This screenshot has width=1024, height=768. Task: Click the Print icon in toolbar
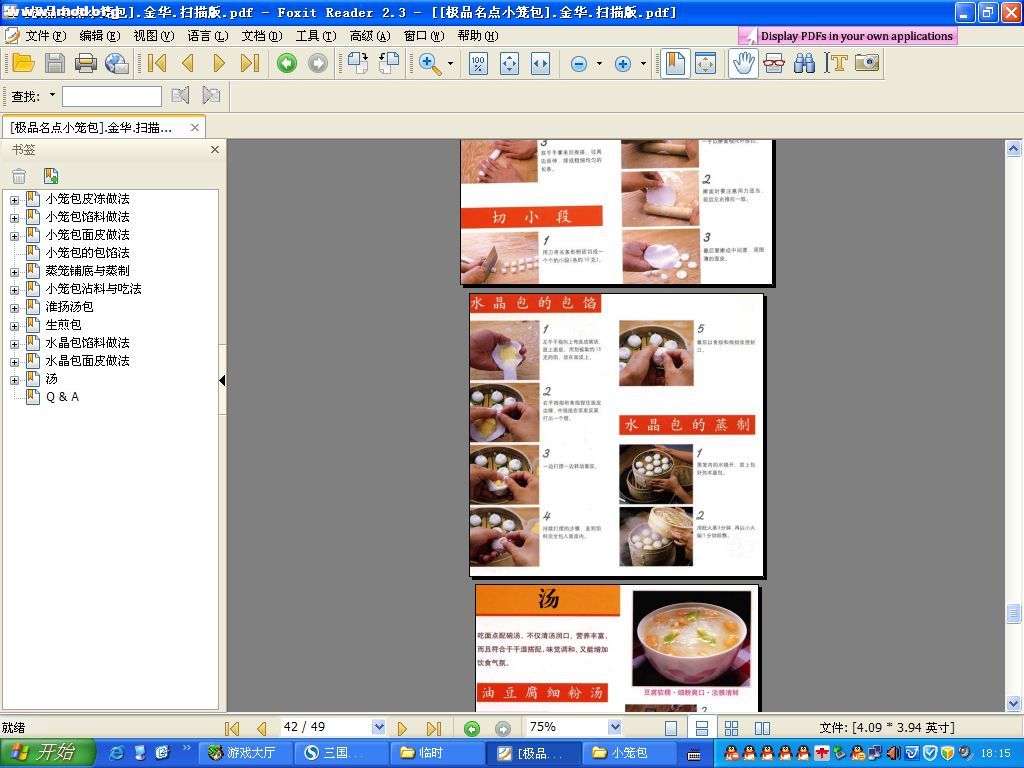(86, 64)
